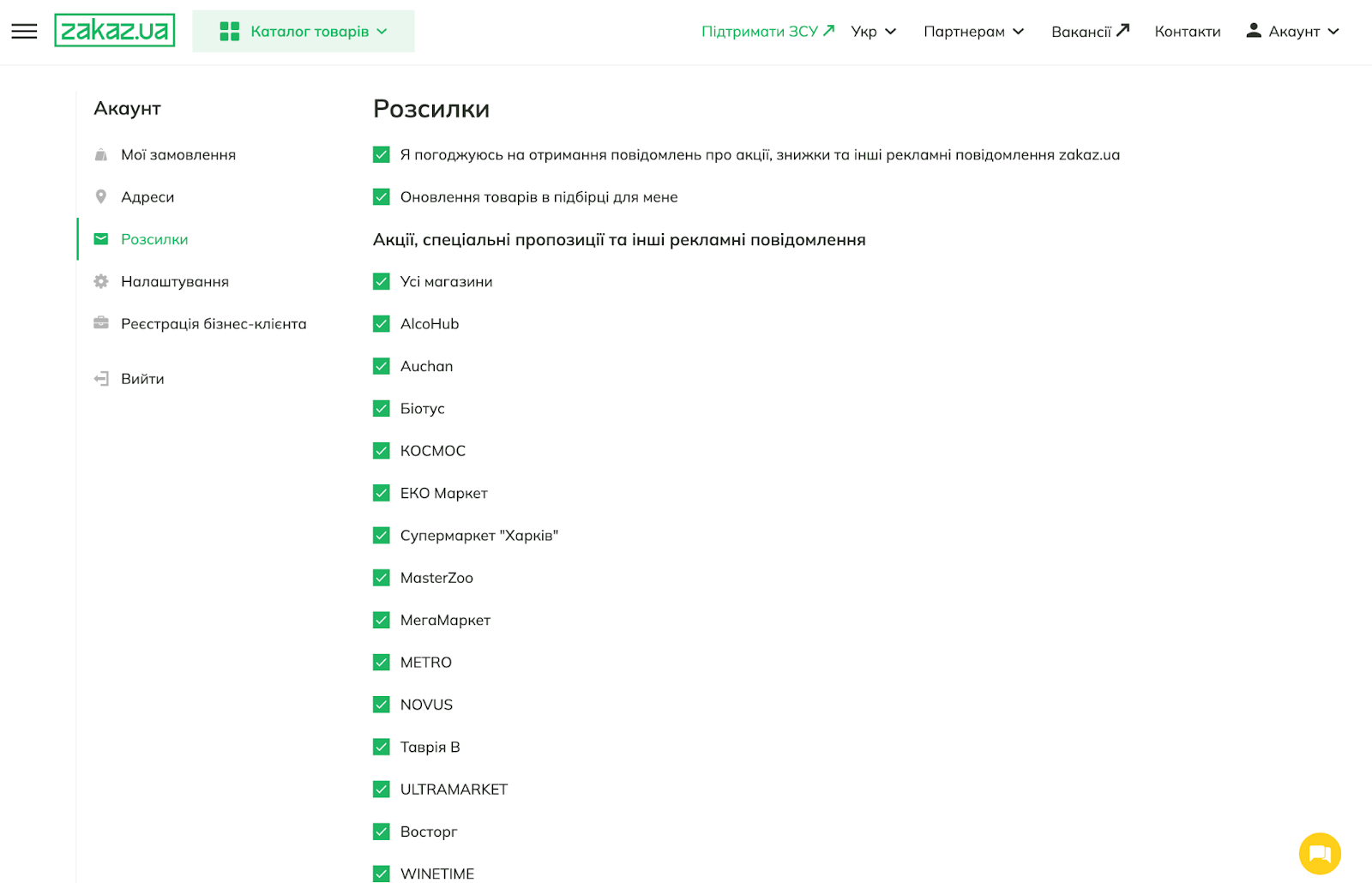Click the location pin Адреси icon

pos(101,197)
